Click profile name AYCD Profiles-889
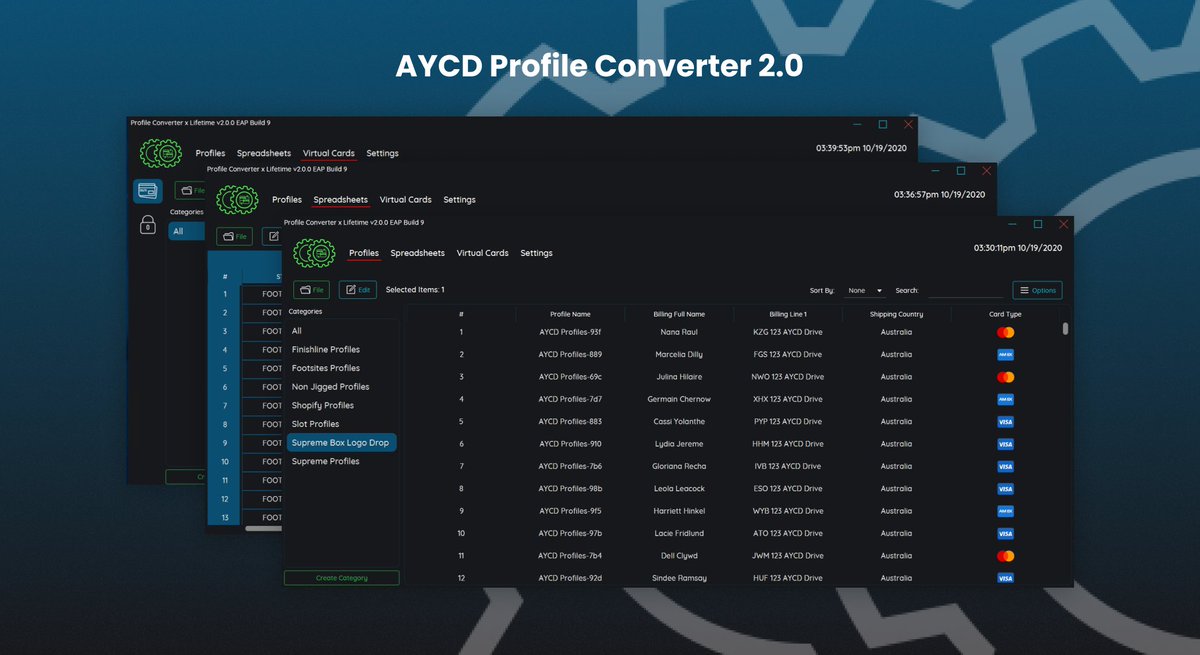Screen dimensions: 1200x655 570,354
